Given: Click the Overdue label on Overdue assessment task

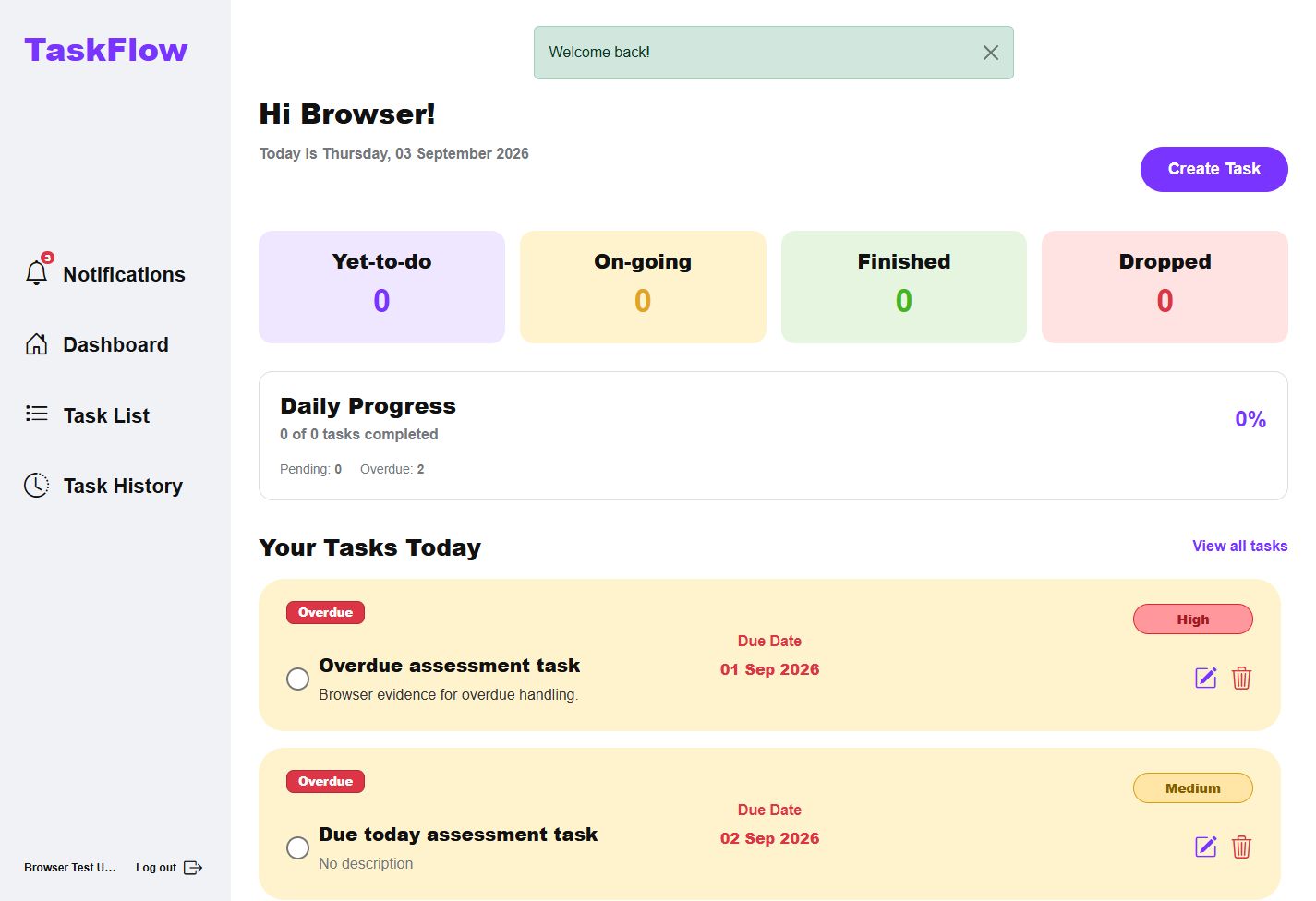Looking at the screenshot, I should click(325, 612).
